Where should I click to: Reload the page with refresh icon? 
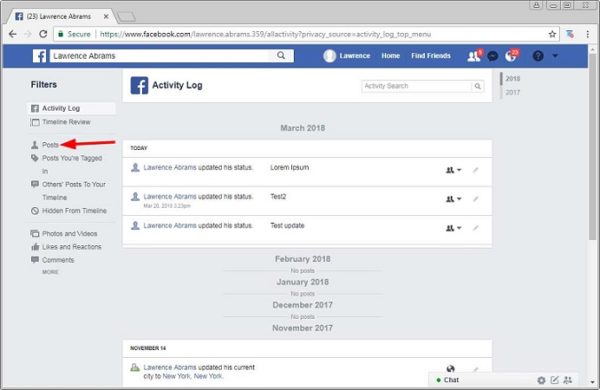pos(43,34)
